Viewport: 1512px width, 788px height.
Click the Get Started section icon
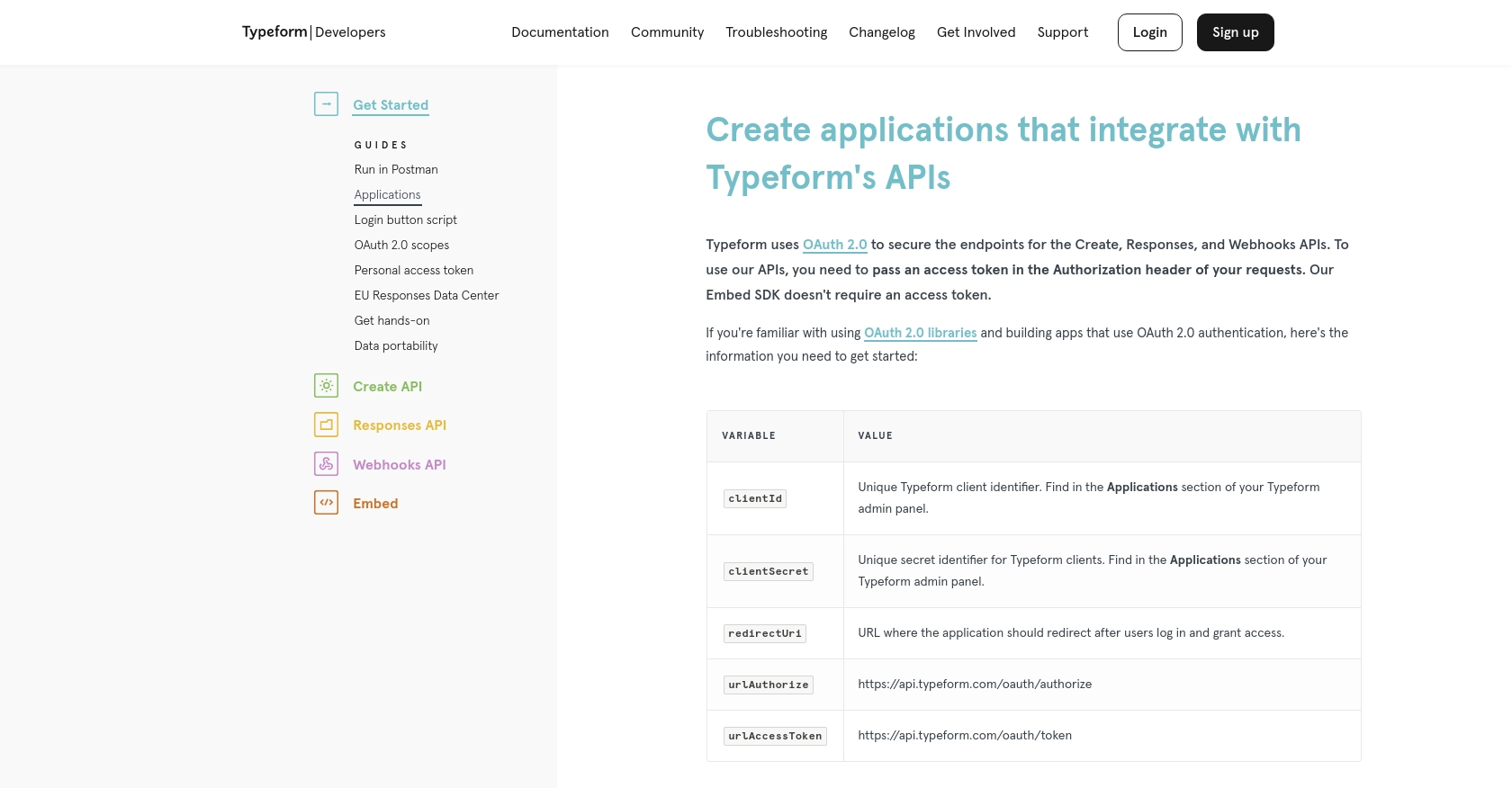coord(326,104)
